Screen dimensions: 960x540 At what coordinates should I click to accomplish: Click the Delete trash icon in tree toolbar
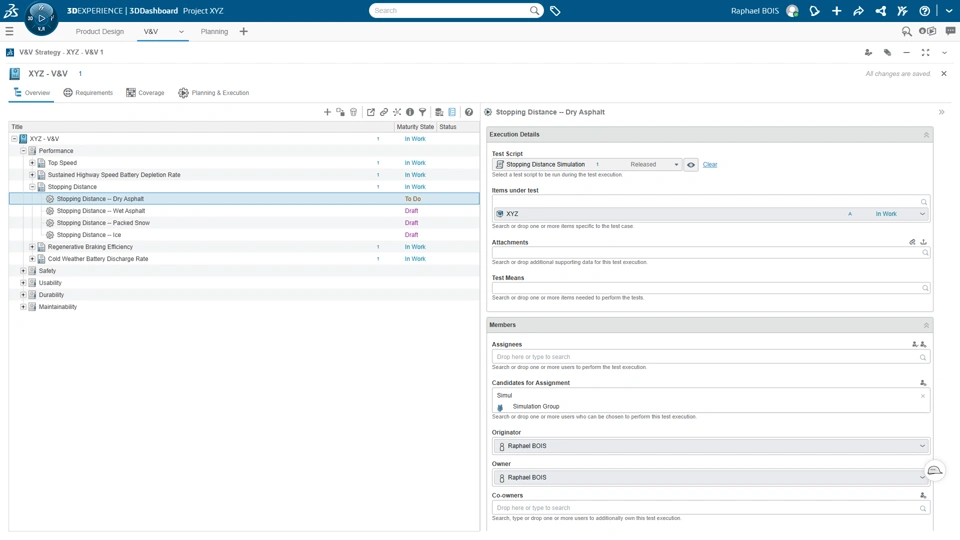353,112
